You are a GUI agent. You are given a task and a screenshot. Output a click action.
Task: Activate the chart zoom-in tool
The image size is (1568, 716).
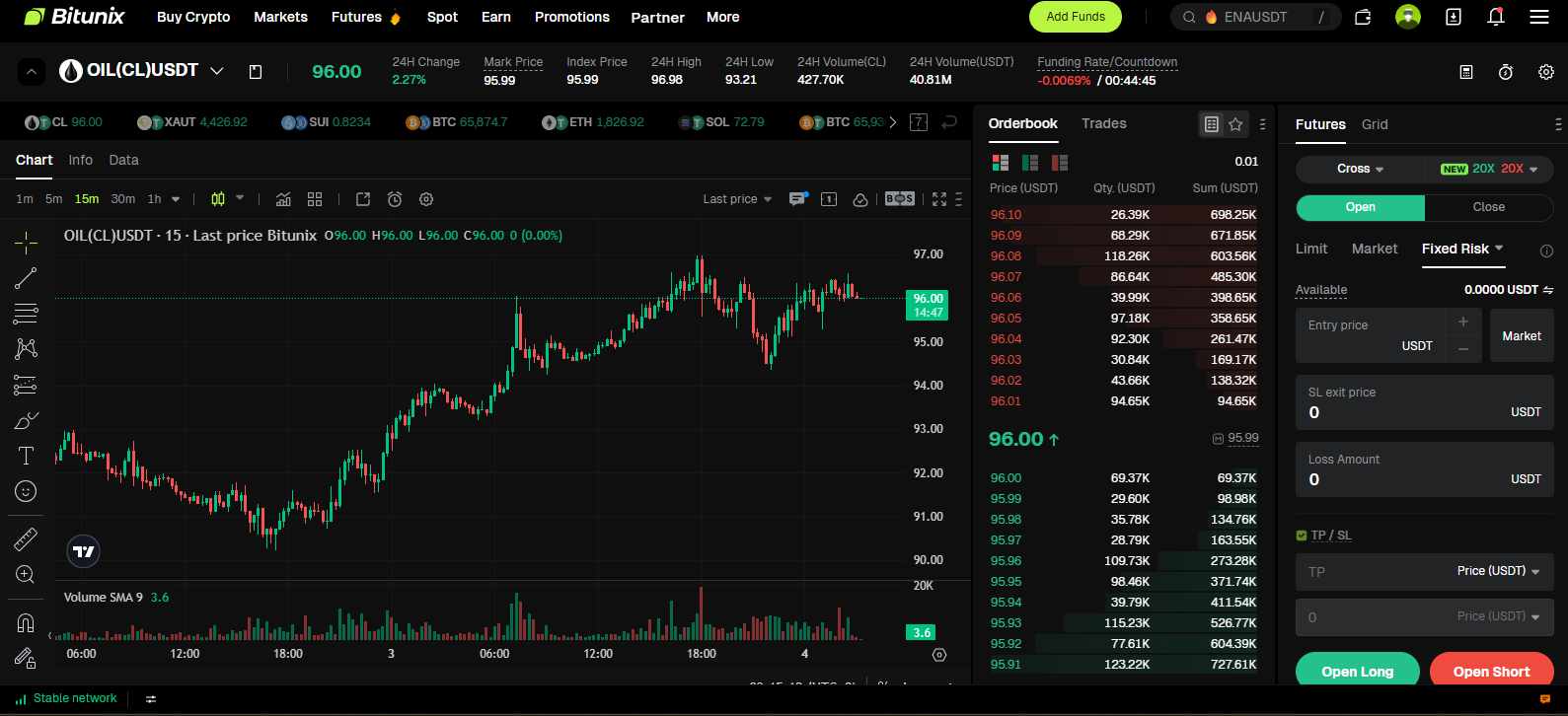(x=26, y=575)
